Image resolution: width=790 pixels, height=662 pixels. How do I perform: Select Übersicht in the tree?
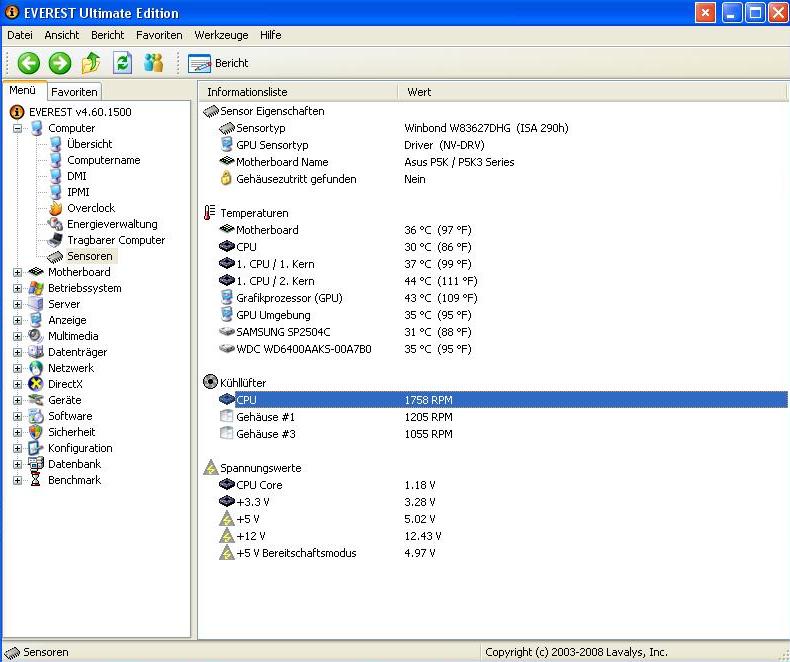click(90, 144)
